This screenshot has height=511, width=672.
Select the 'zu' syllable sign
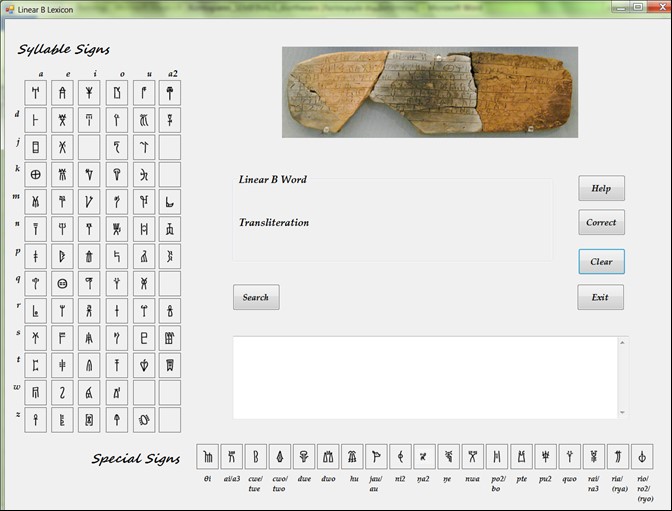pos(144,420)
